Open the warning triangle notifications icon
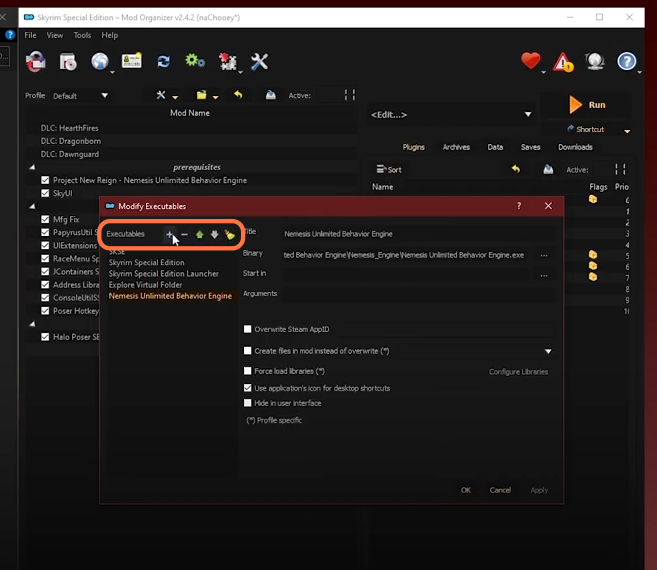 click(x=563, y=62)
